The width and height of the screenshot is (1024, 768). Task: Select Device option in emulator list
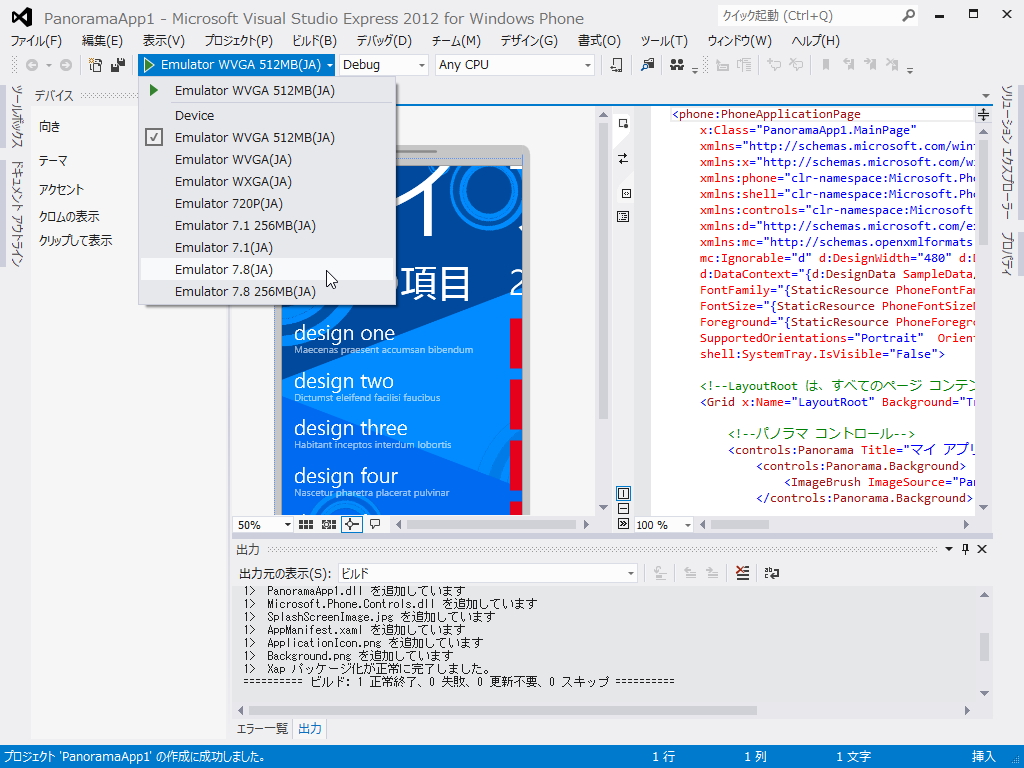pyautogui.click(x=267, y=115)
